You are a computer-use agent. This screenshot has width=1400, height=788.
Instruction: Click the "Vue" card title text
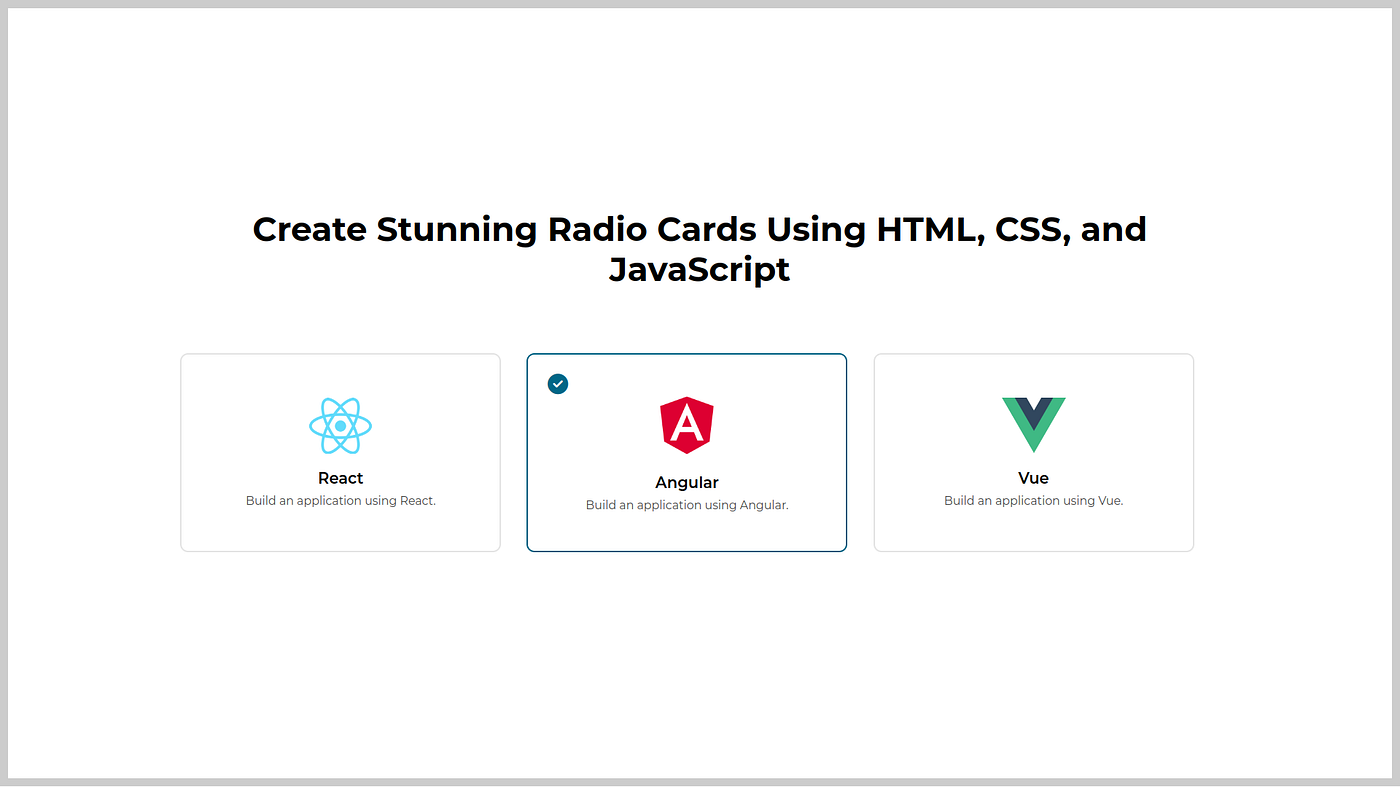coord(1034,478)
